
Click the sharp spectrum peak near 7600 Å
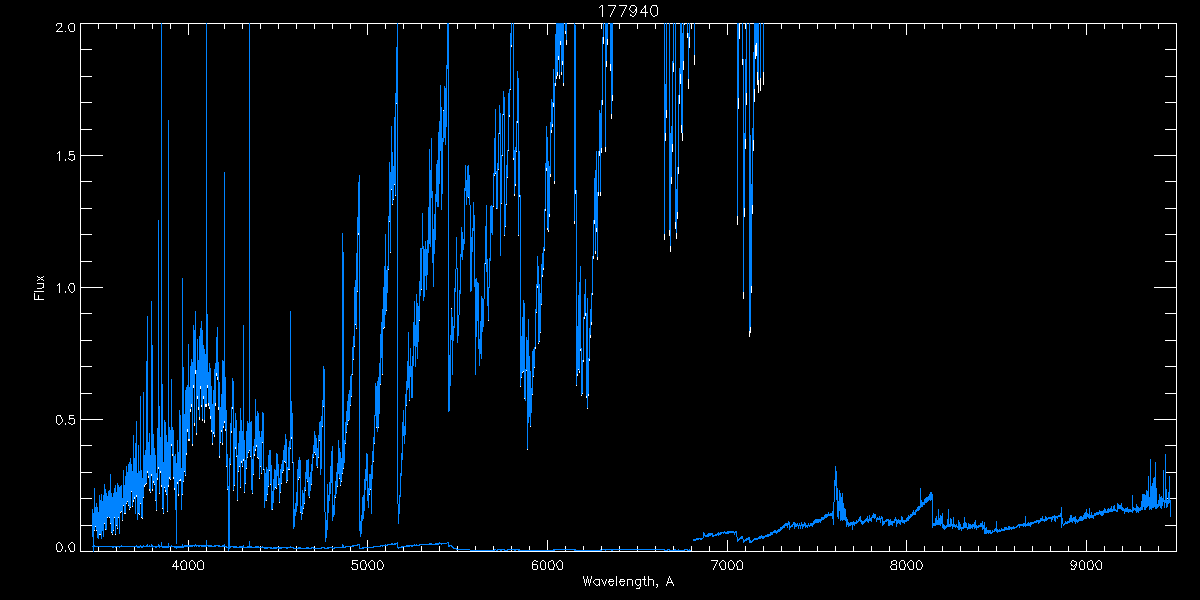point(835,470)
